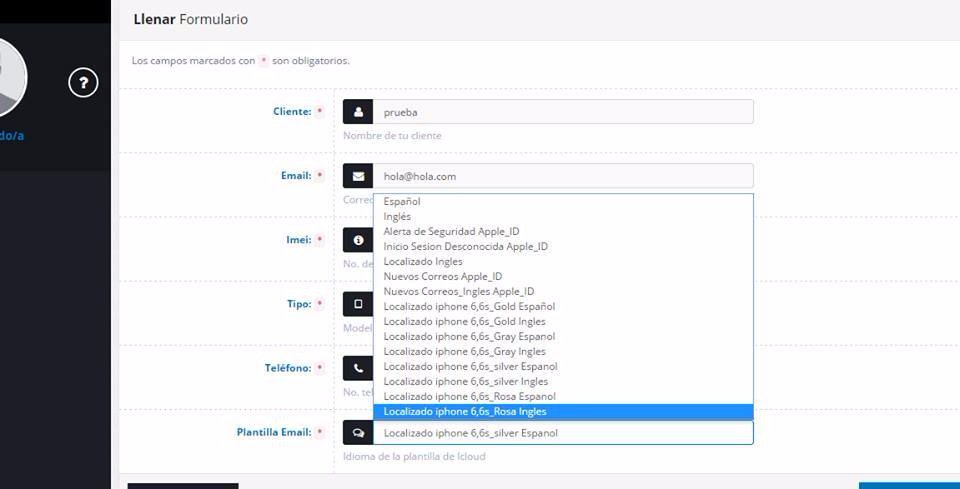Click the envelope icon beside Email field

[x=358, y=176]
